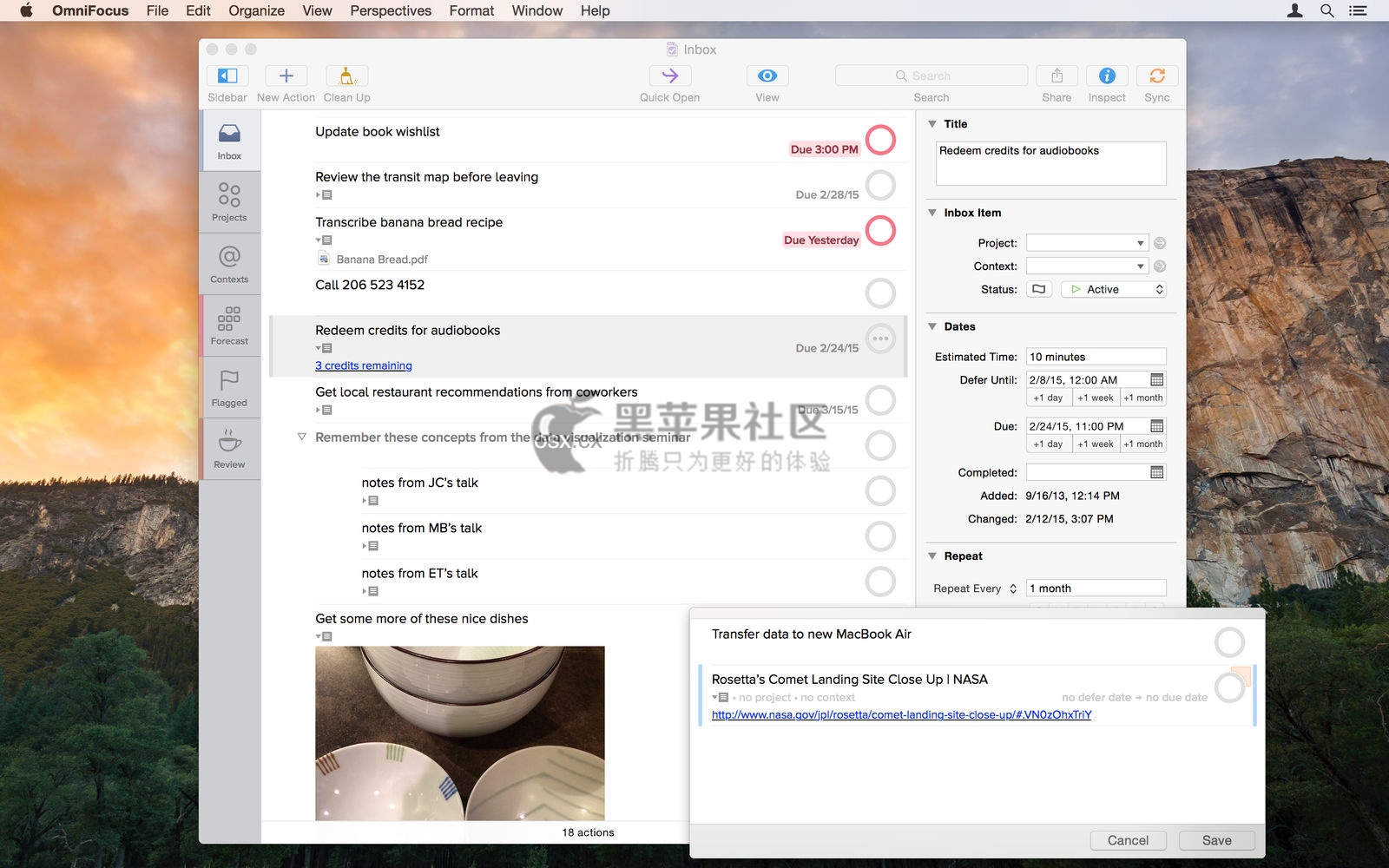Screen dimensions: 1389x868
Task: Toggle the Inspect info icon
Action: (1107, 76)
